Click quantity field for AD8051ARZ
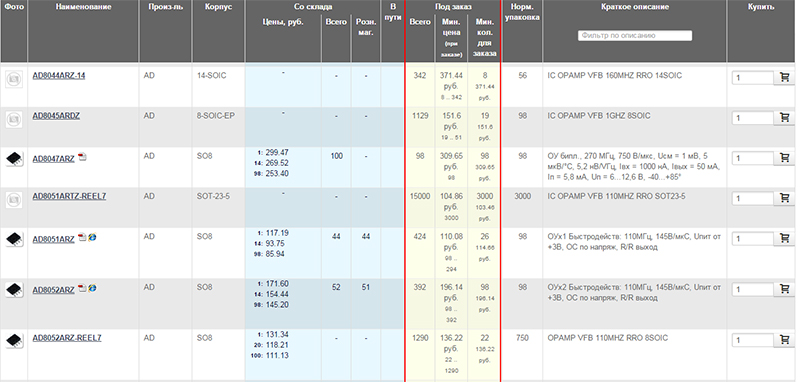The width and height of the screenshot is (800, 382). 753,239
